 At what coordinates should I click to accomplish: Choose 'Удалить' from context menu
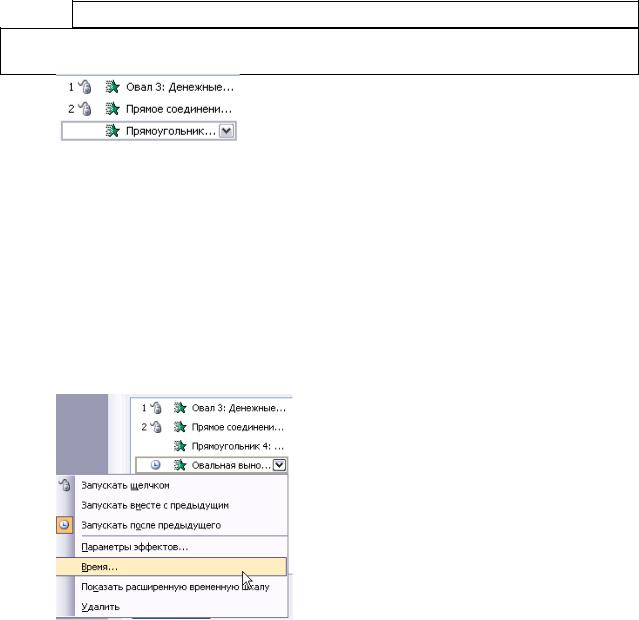click(x=172, y=607)
